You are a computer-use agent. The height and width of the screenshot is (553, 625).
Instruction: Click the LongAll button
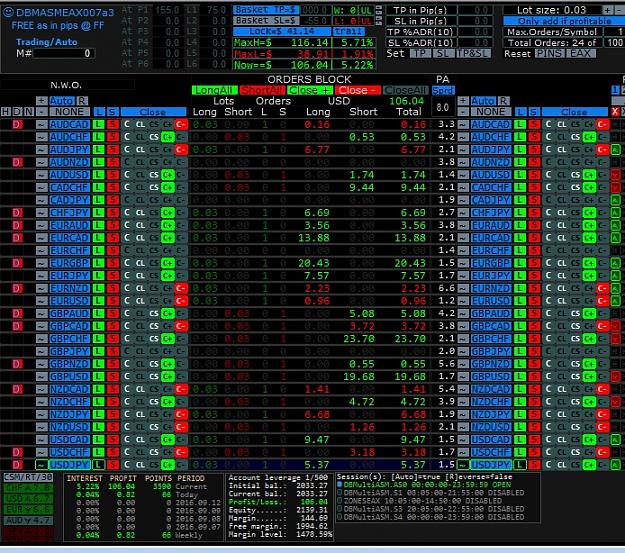[214, 91]
